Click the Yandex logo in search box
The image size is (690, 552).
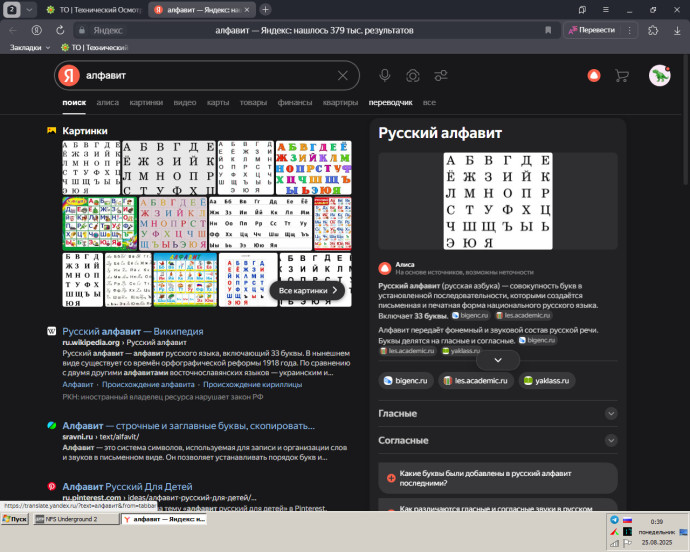[69, 75]
